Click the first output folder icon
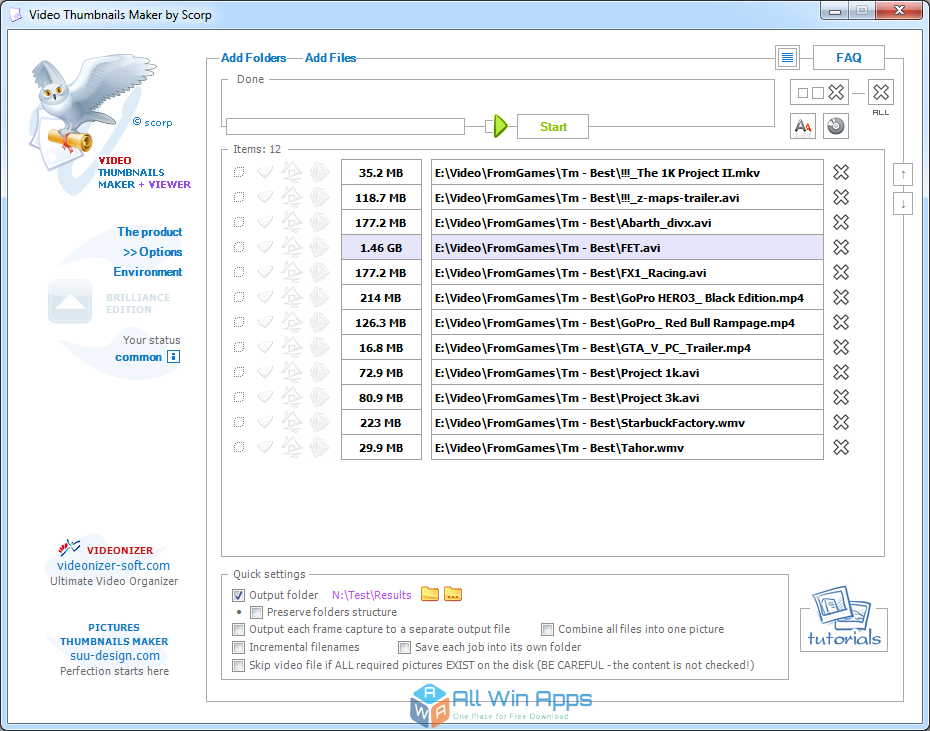This screenshot has width=930, height=731. [x=429, y=594]
